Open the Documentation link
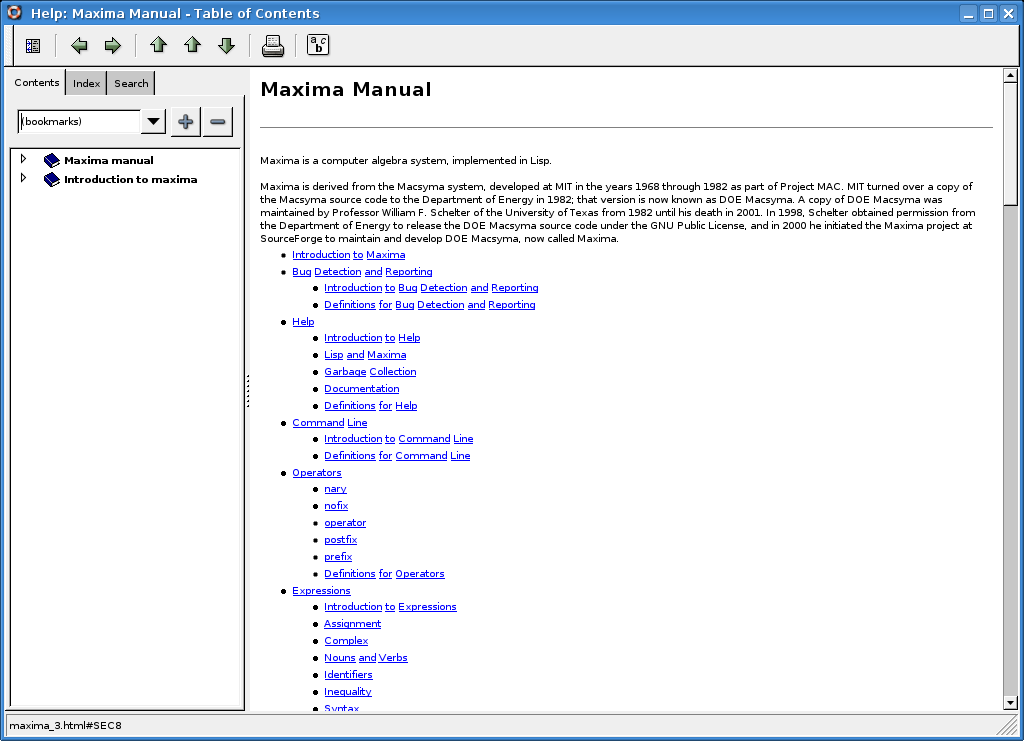The image size is (1024, 741). pyautogui.click(x=362, y=388)
